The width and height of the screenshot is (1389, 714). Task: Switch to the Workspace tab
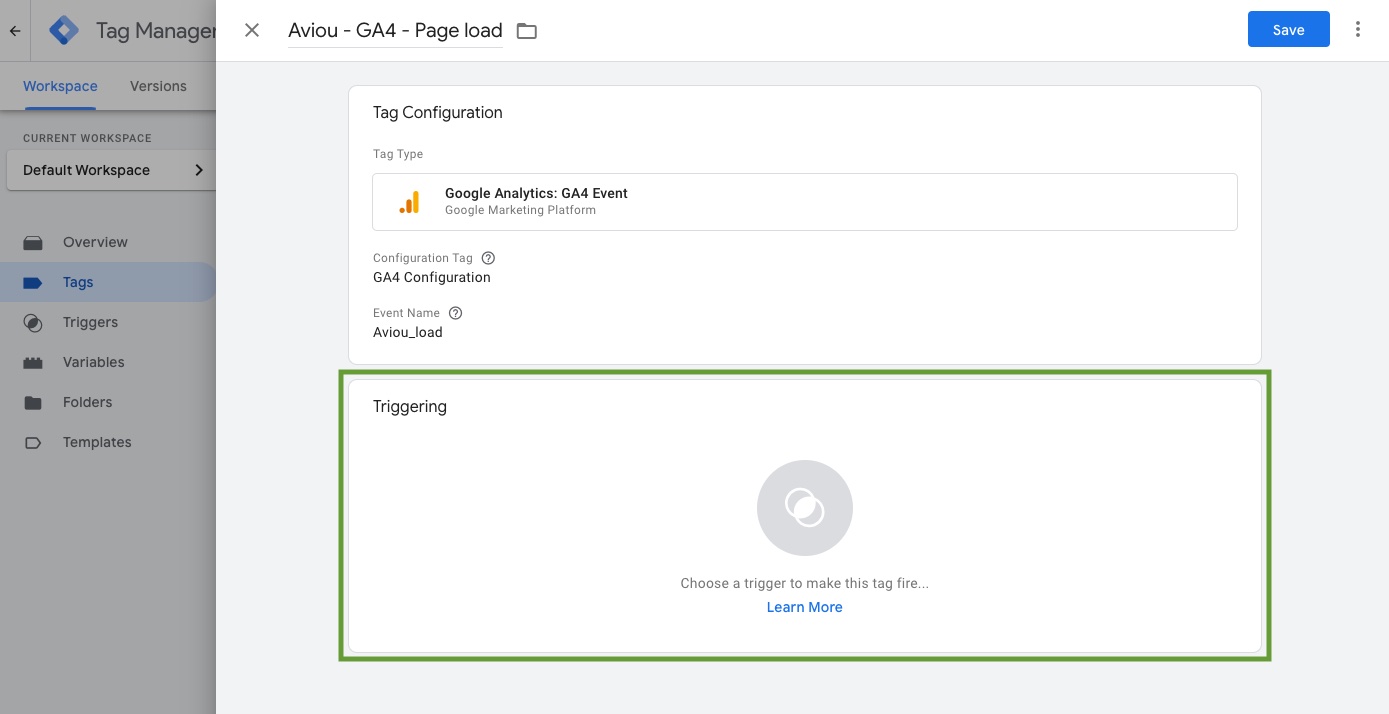(60, 86)
